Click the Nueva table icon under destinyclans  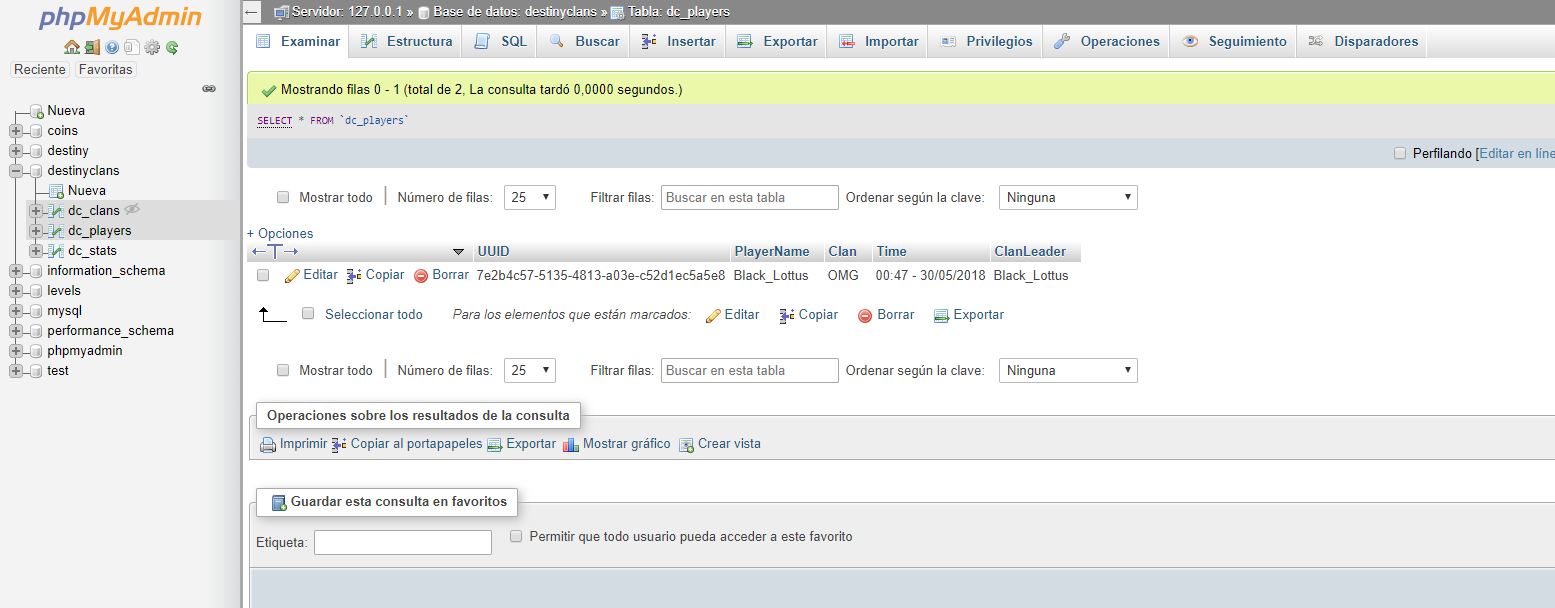[56, 191]
